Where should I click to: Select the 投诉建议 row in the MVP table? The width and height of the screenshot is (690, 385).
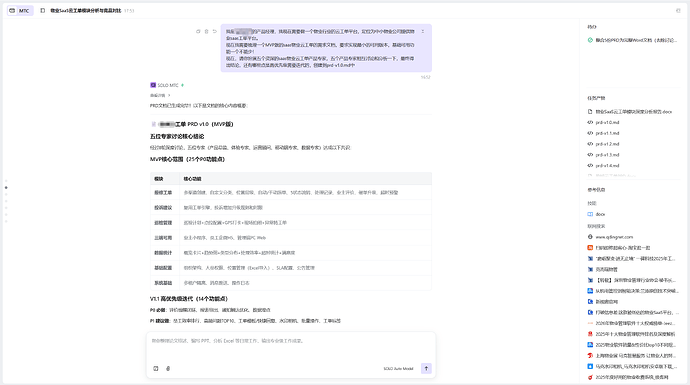291,207
